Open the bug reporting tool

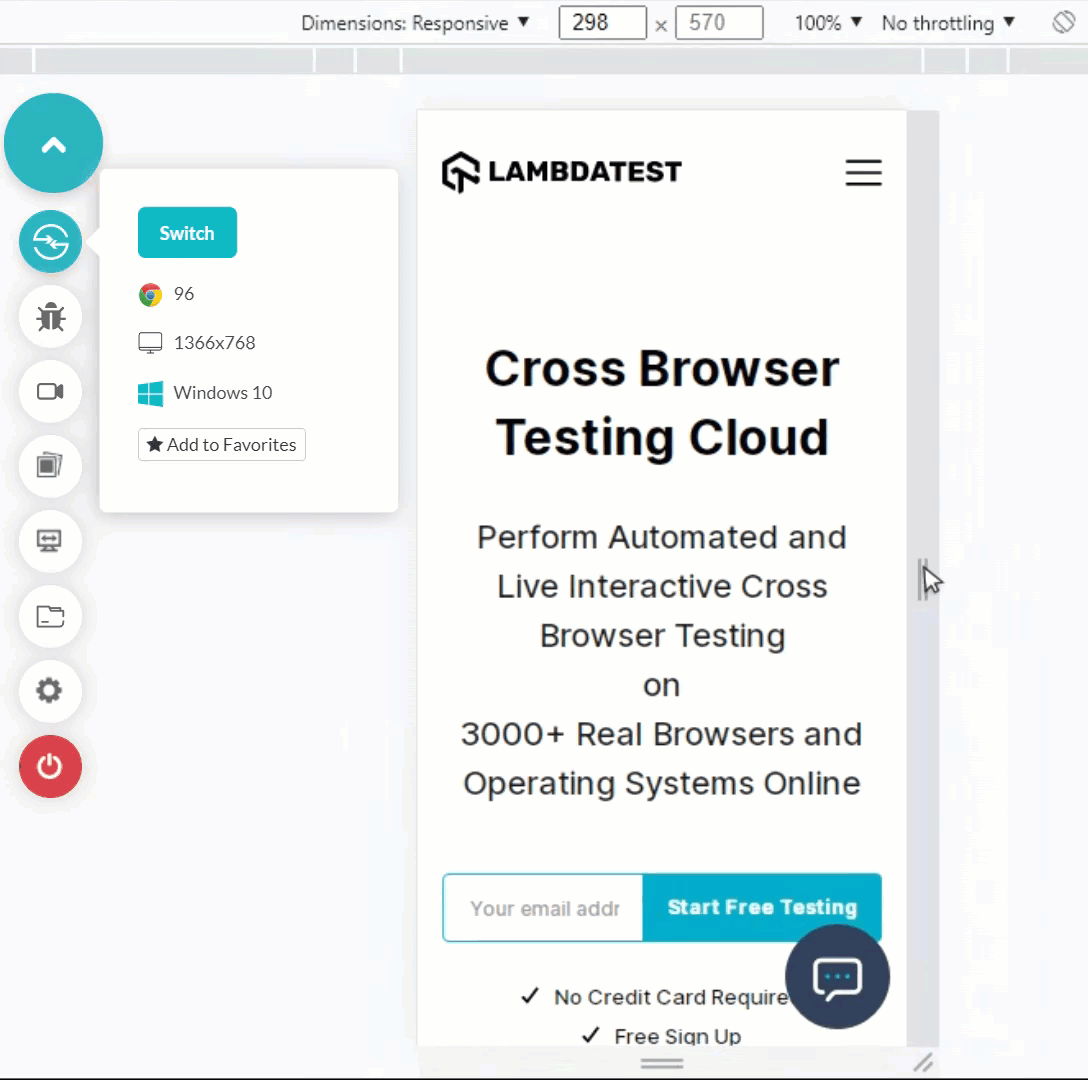tap(50, 317)
